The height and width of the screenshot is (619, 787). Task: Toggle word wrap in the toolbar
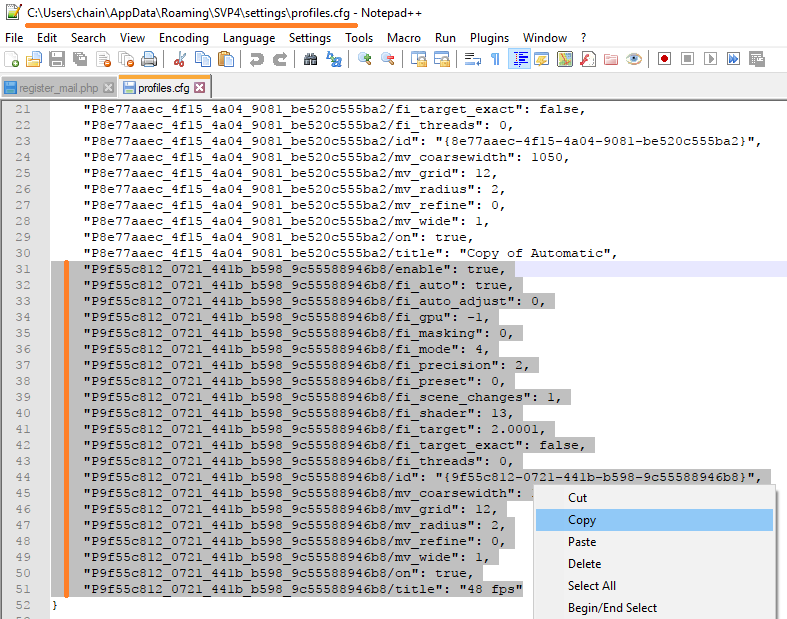(473, 59)
